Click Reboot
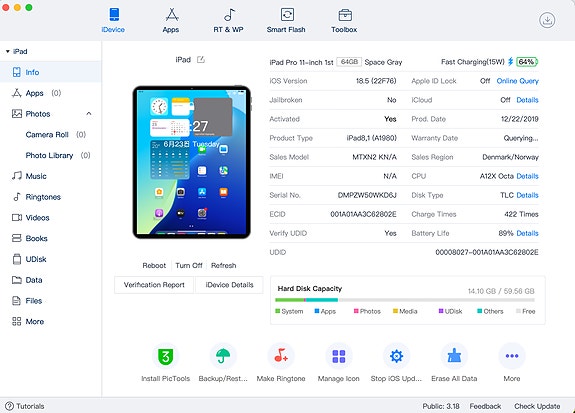Screen dimensions: 575x413 pos(154,266)
